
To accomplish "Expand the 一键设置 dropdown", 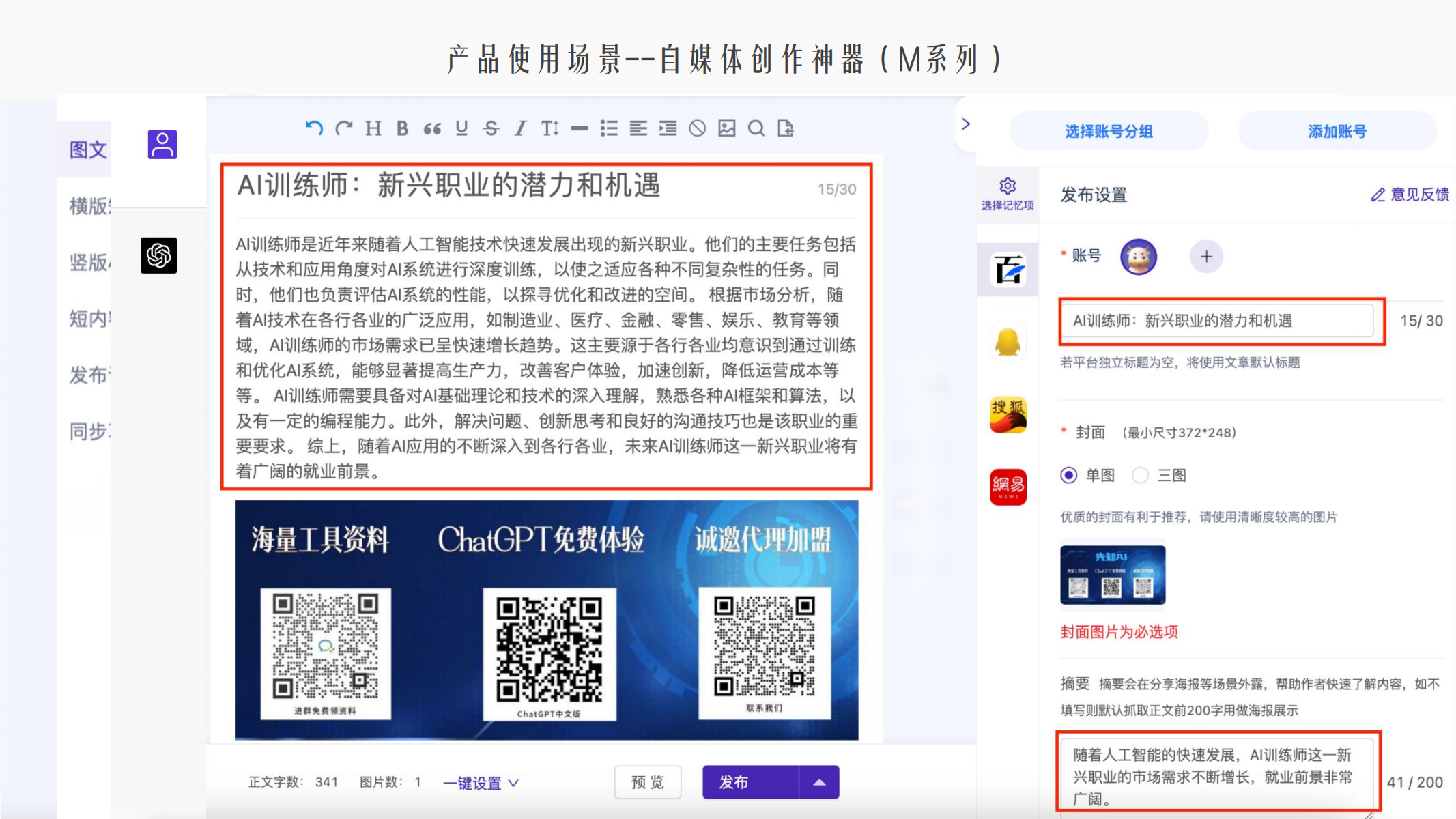I will coord(481,783).
